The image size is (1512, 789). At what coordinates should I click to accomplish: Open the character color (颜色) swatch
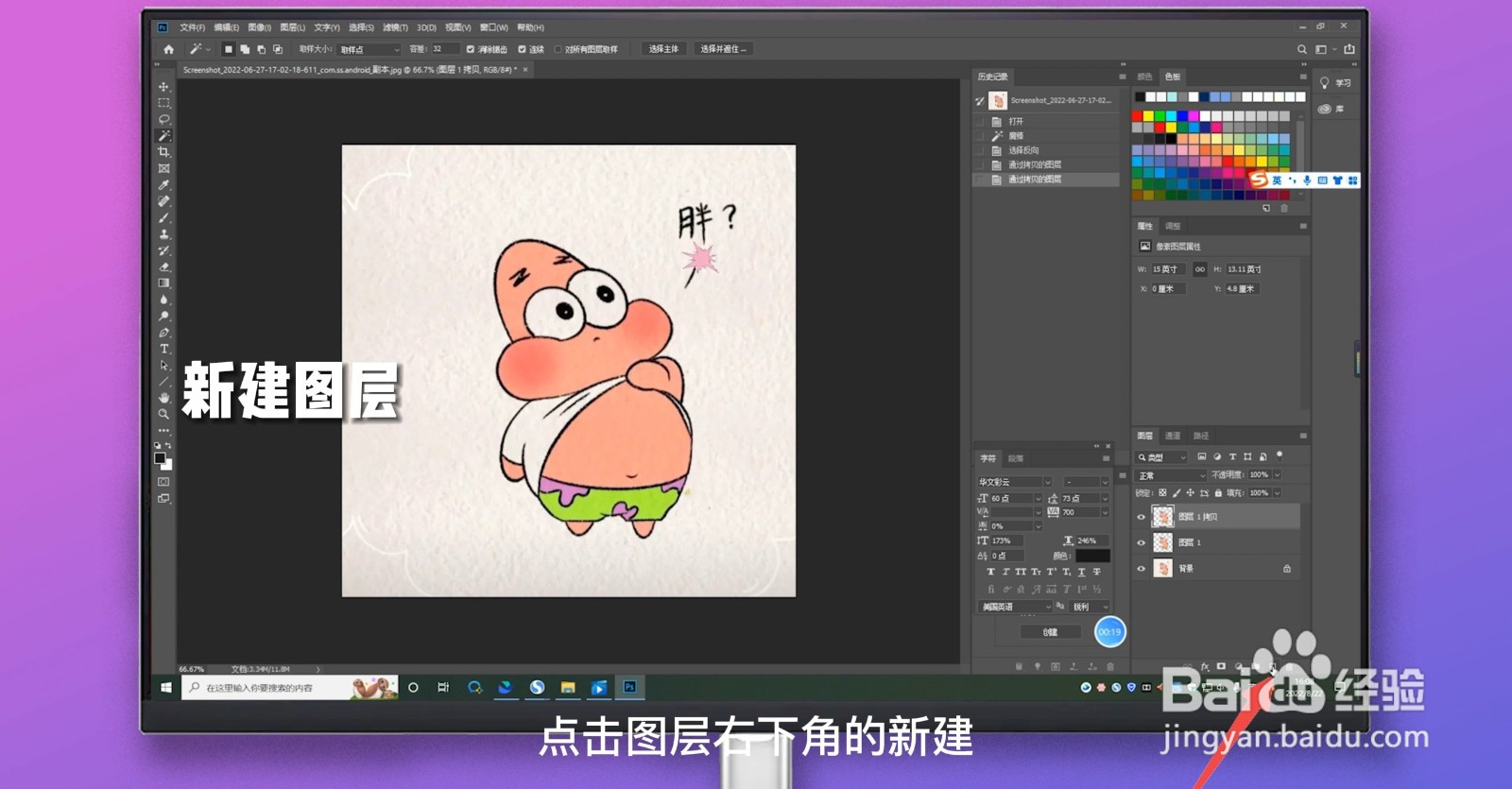tap(1092, 556)
